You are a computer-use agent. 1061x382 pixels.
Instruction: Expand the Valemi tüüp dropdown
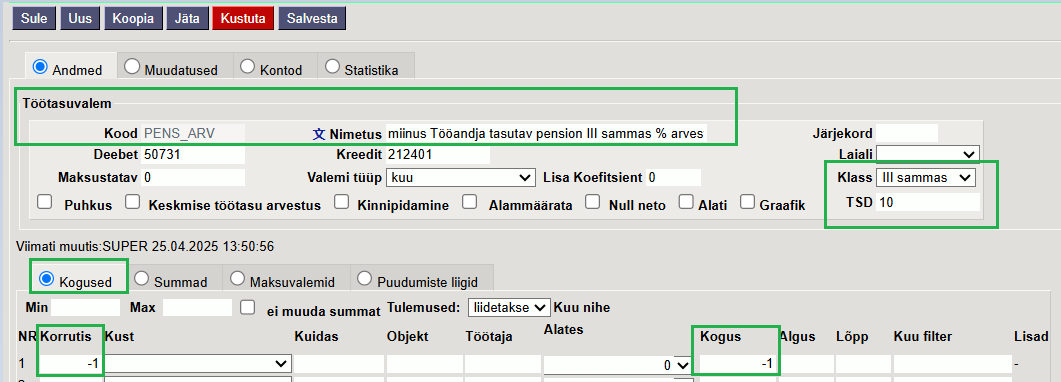click(x=460, y=178)
